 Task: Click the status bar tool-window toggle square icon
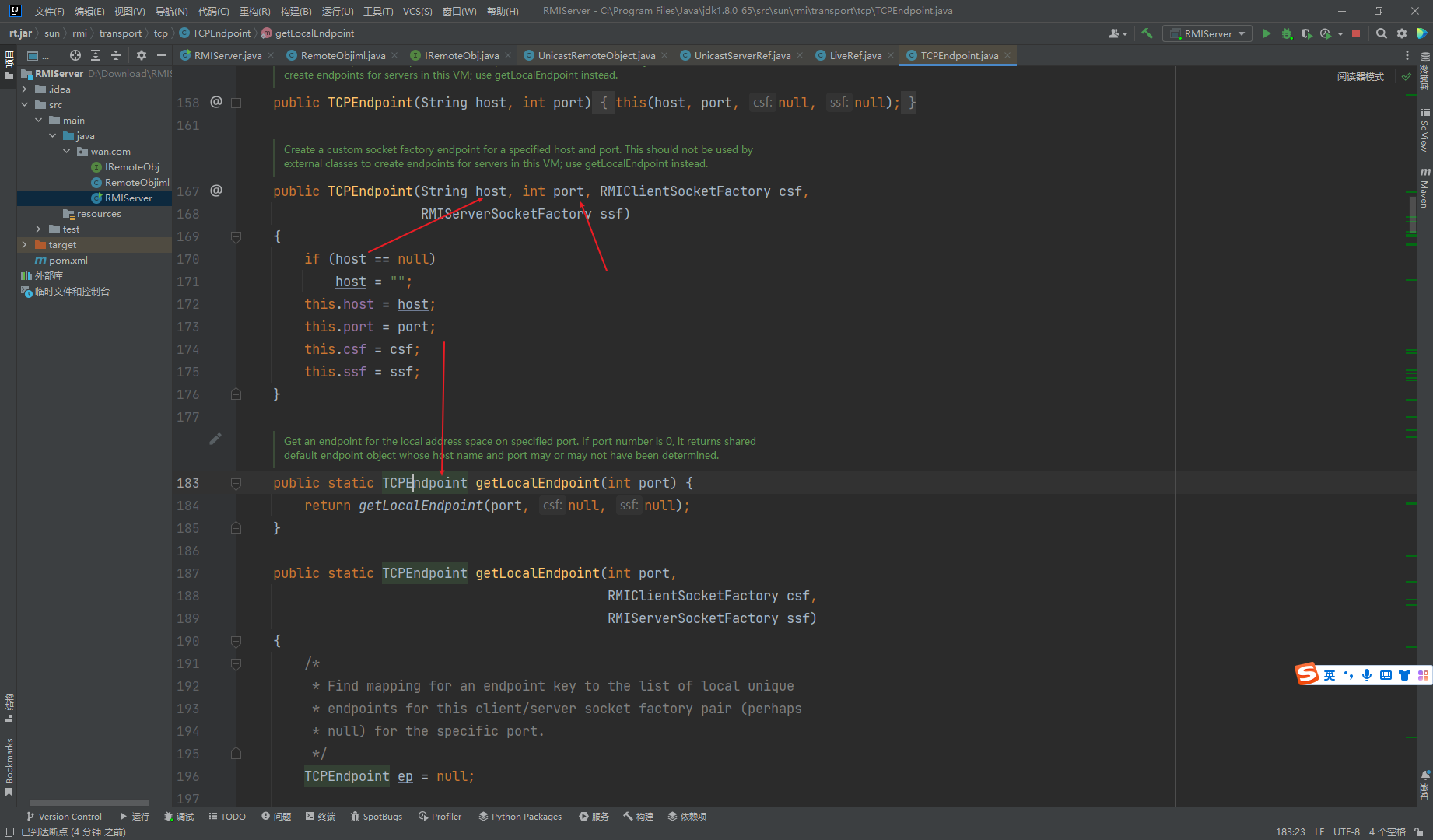[9, 832]
